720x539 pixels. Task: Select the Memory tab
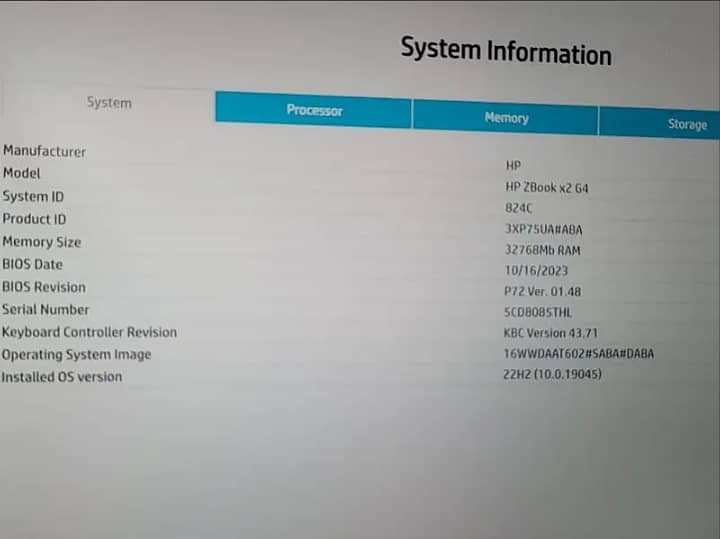(506, 118)
